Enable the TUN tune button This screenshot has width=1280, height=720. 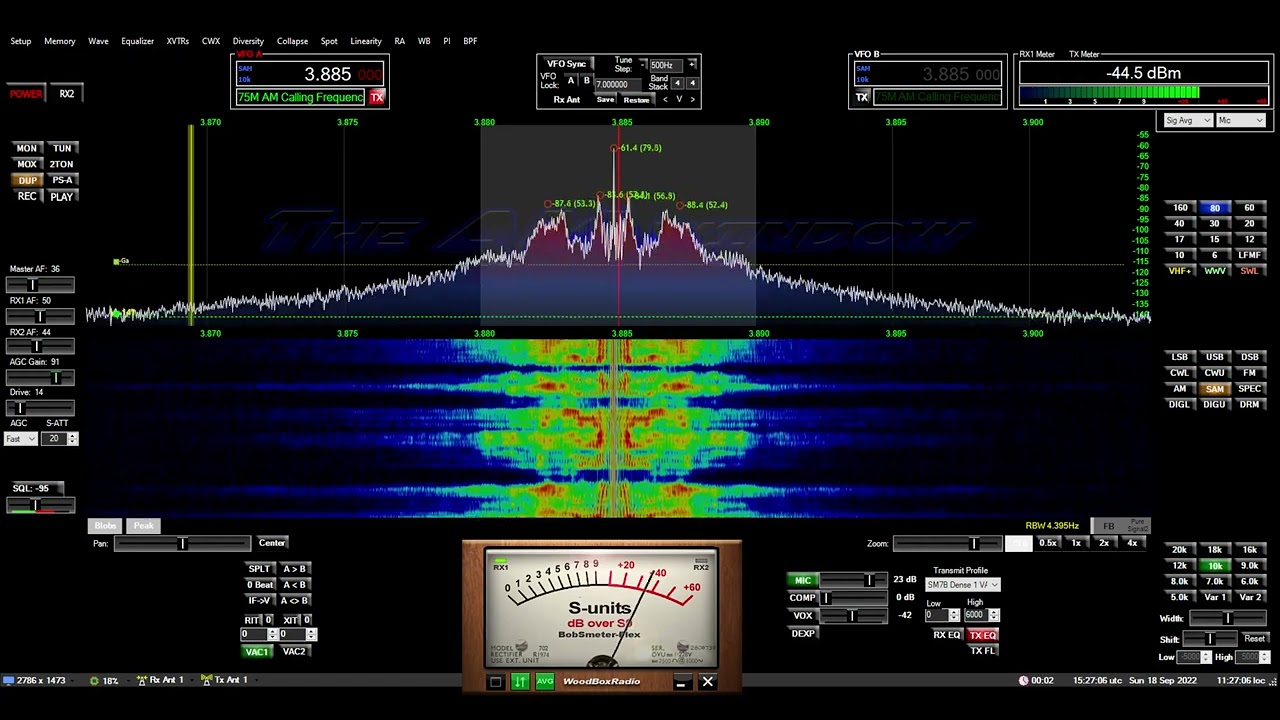62,148
